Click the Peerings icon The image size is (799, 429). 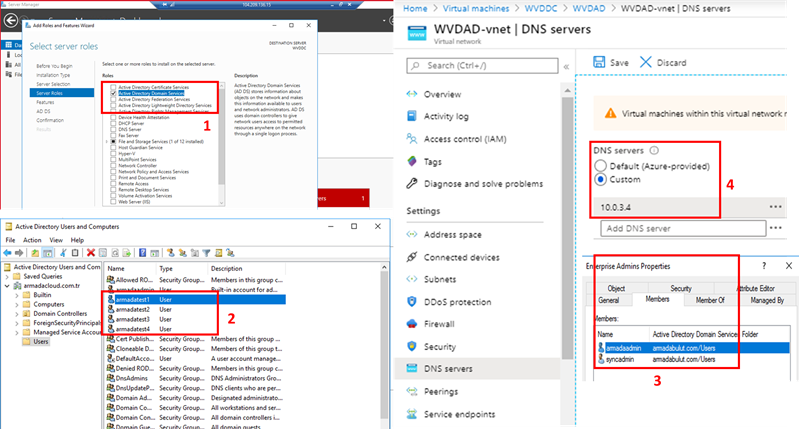[412, 391]
